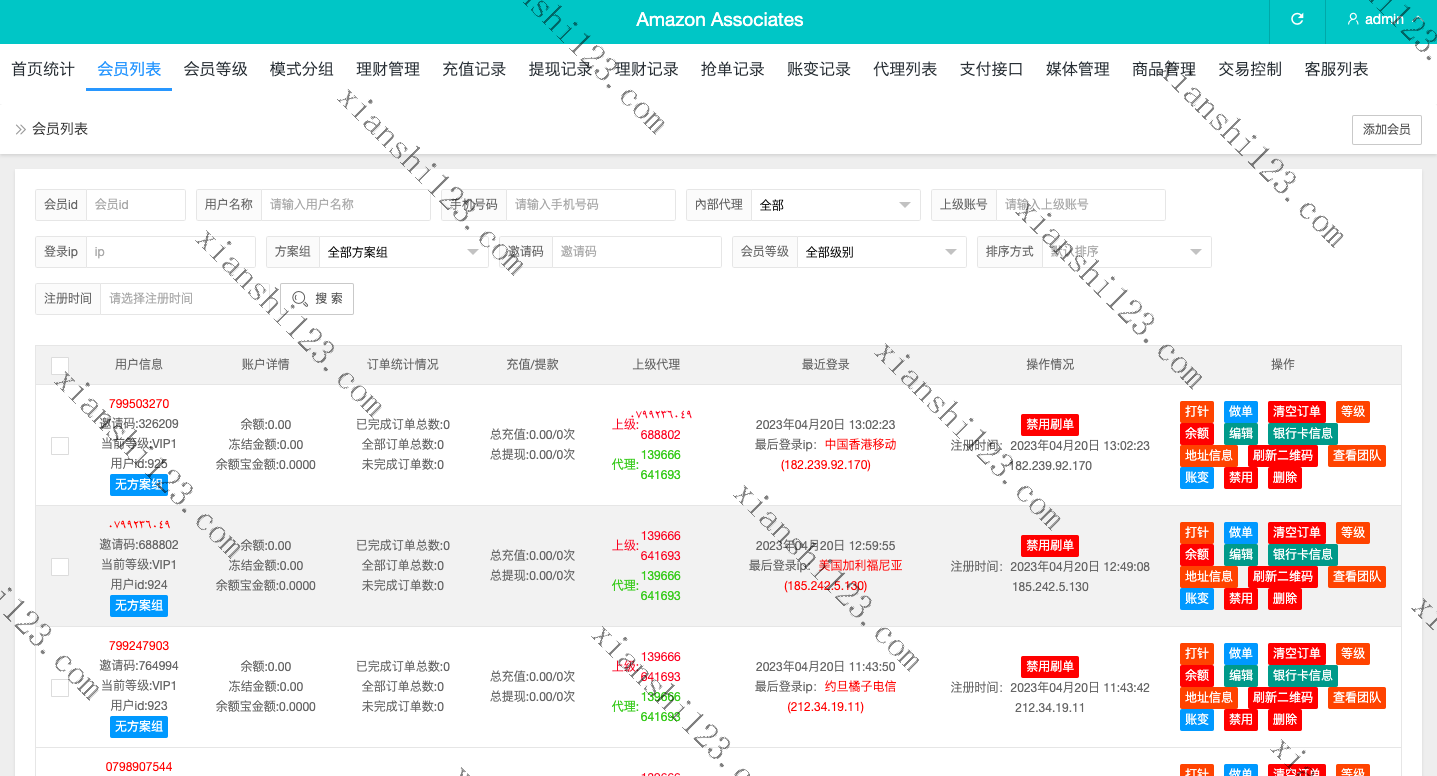Click 等级 for user 799503270

point(1353,412)
